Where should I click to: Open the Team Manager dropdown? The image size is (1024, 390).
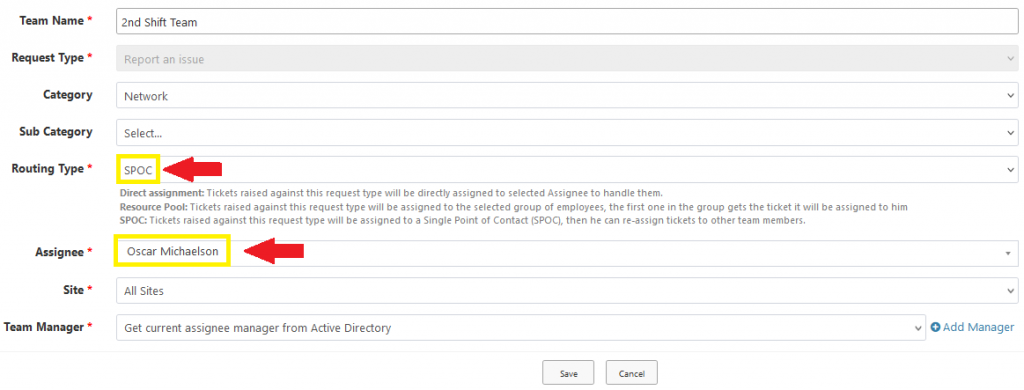point(520,327)
